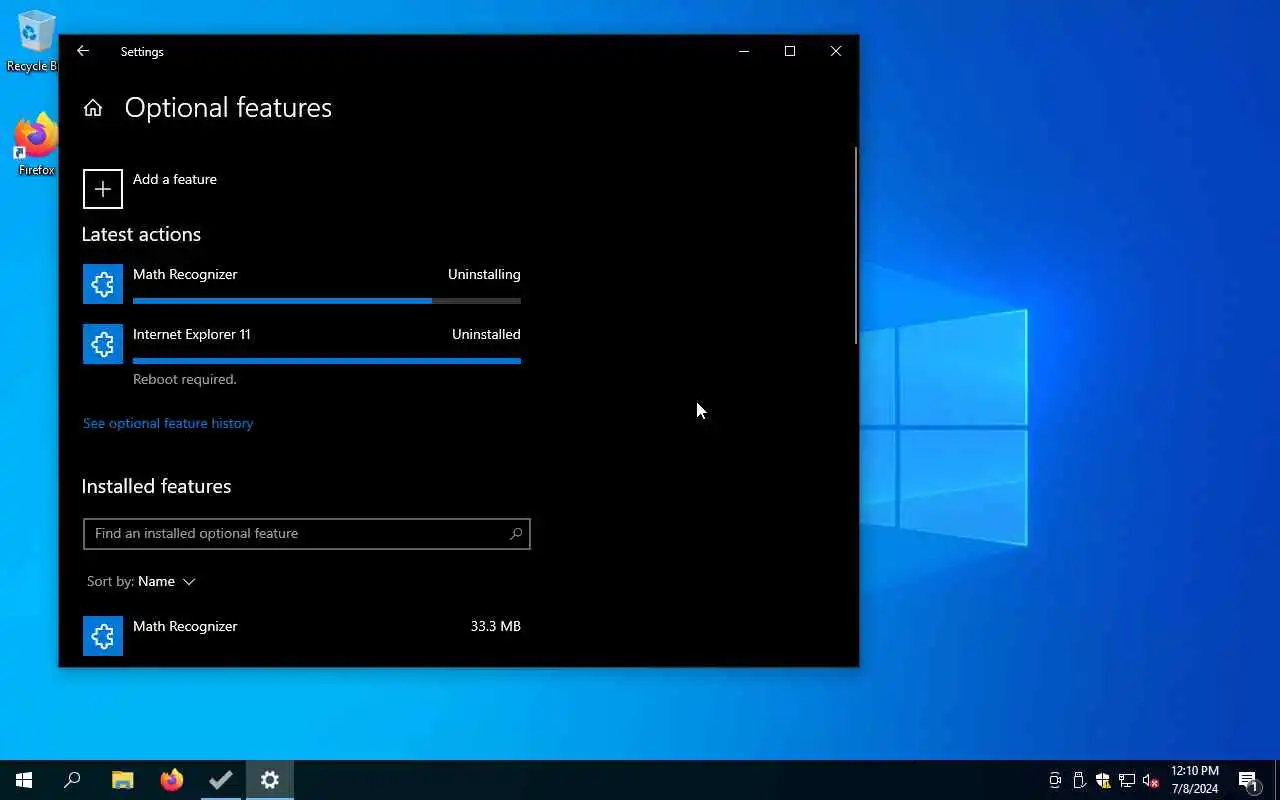Open the Firefox desktop shortcut
Screen dimensions: 1280x800
click(36, 145)
